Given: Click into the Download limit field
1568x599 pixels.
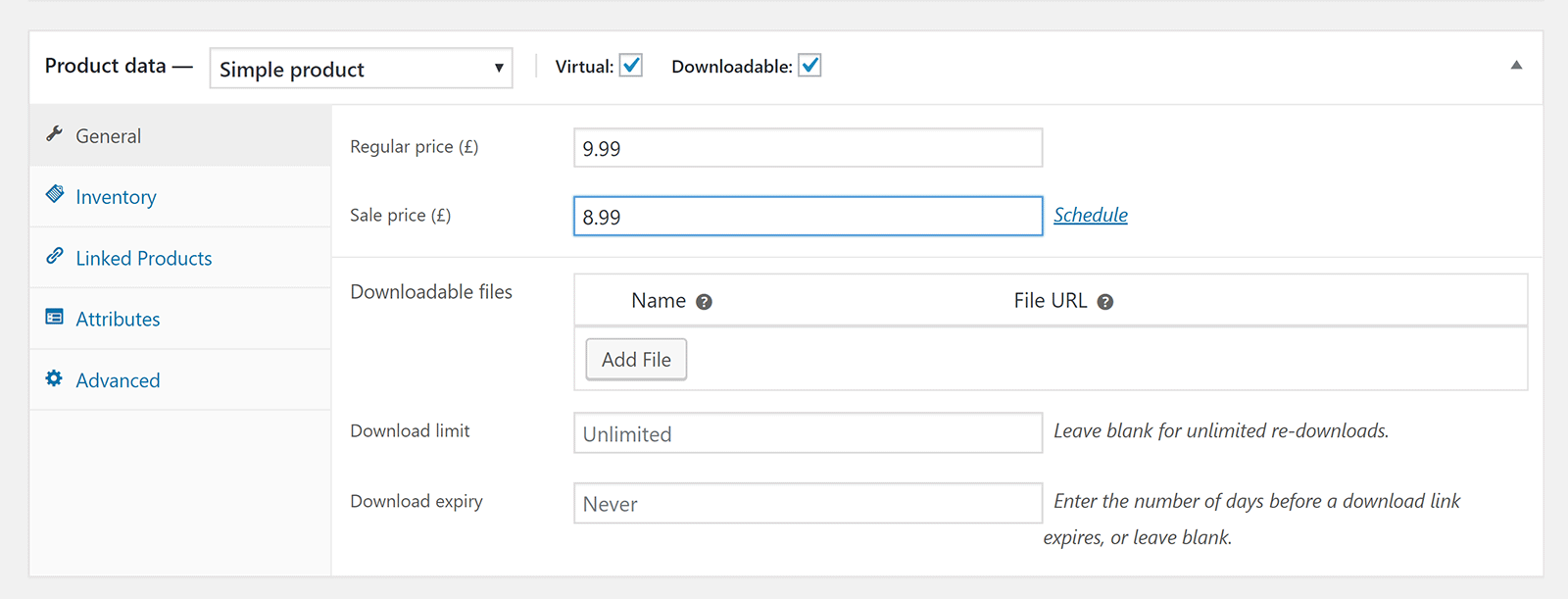Looking at the screenshot, I should tap(808, 433).
